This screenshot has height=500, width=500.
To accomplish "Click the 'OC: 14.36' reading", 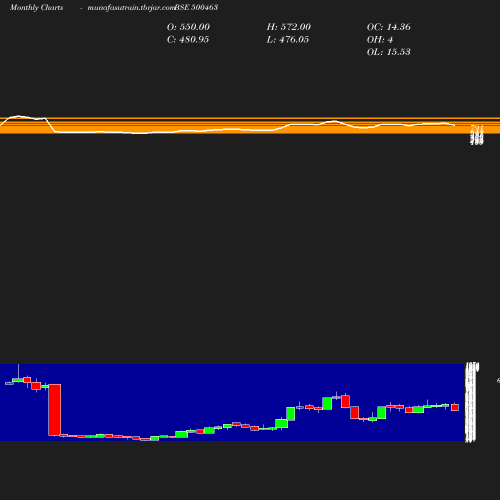I will (388, 27).
